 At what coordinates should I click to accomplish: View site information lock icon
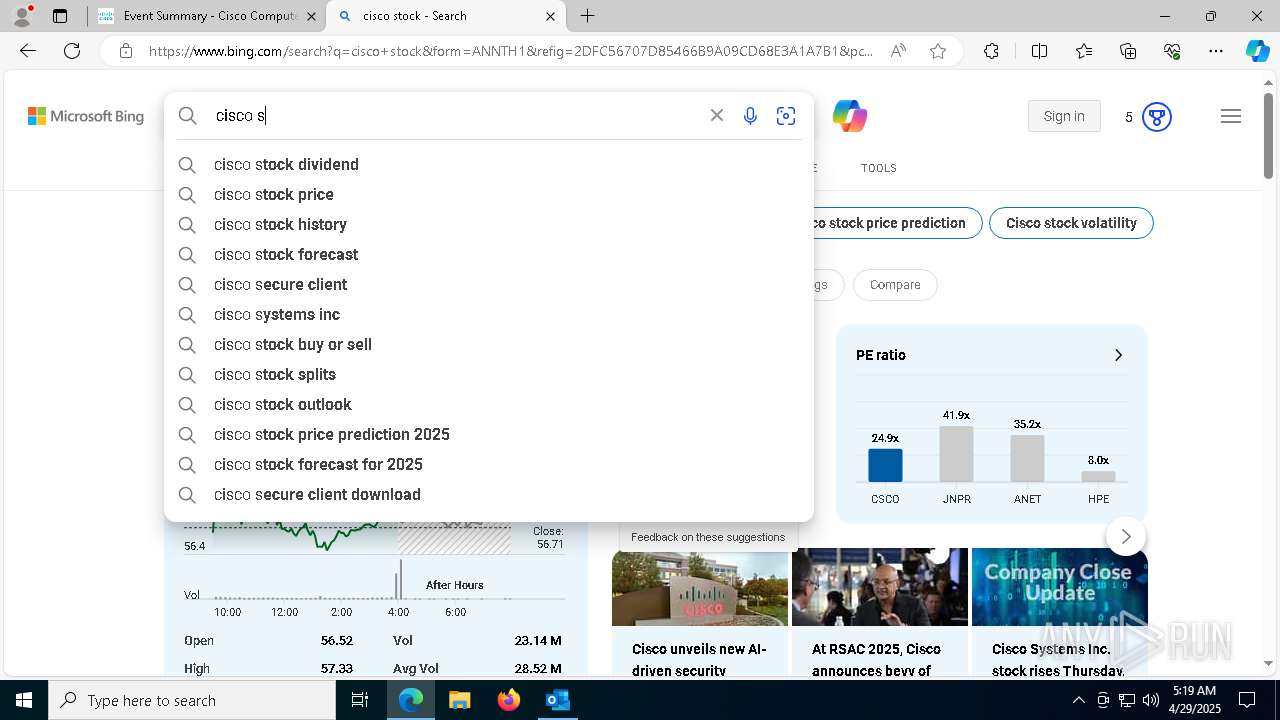[x=125, y=51]
